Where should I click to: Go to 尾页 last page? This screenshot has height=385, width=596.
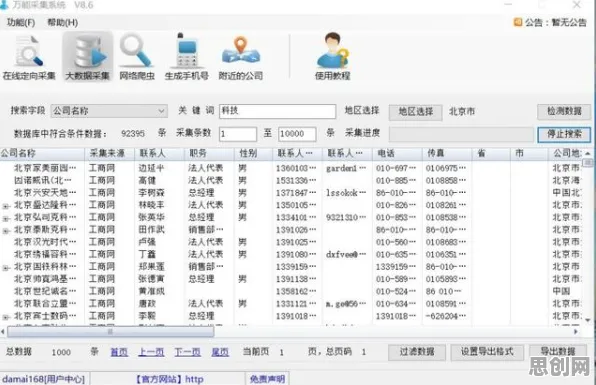tap(220, 352)
